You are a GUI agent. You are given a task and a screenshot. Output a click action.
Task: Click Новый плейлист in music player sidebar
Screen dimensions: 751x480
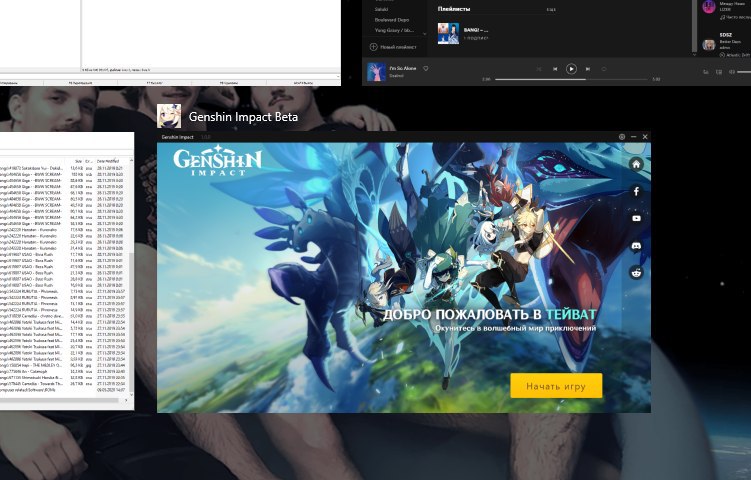[x=393, y=47]
